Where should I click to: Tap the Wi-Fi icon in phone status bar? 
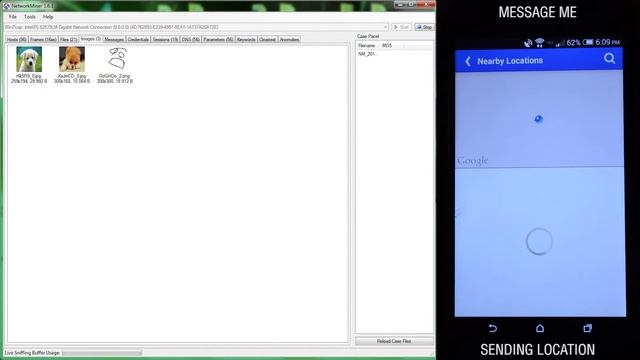pyautogui.click(x=540, y=42)
